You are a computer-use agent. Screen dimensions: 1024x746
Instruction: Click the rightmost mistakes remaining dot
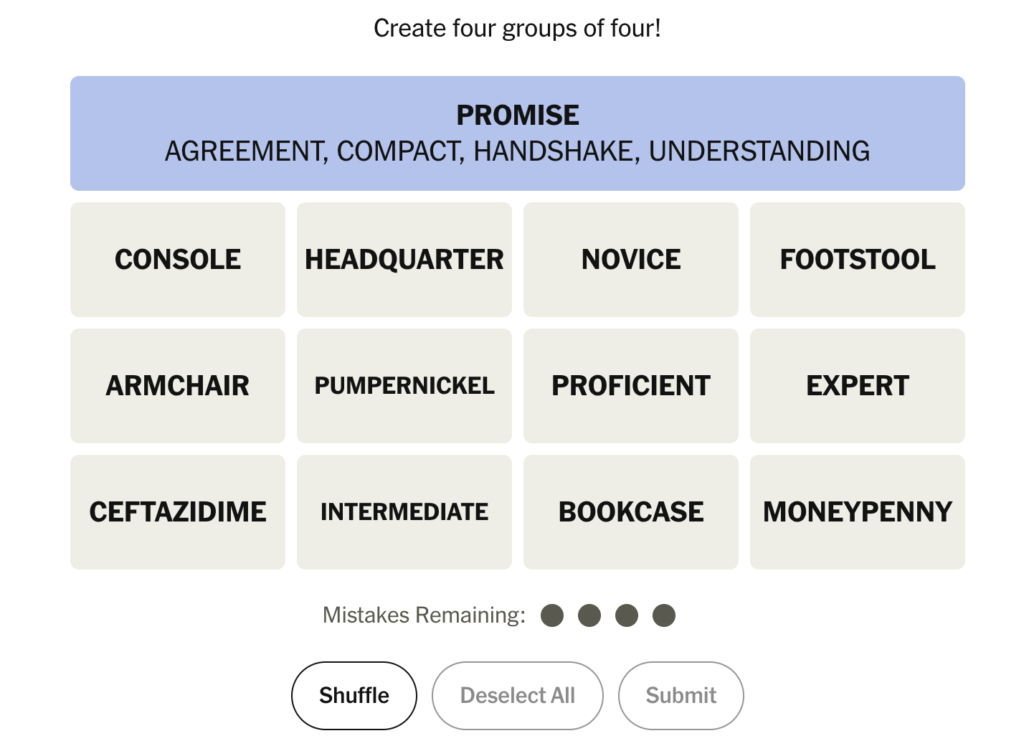pyautogui.click(x=664, y=615)
